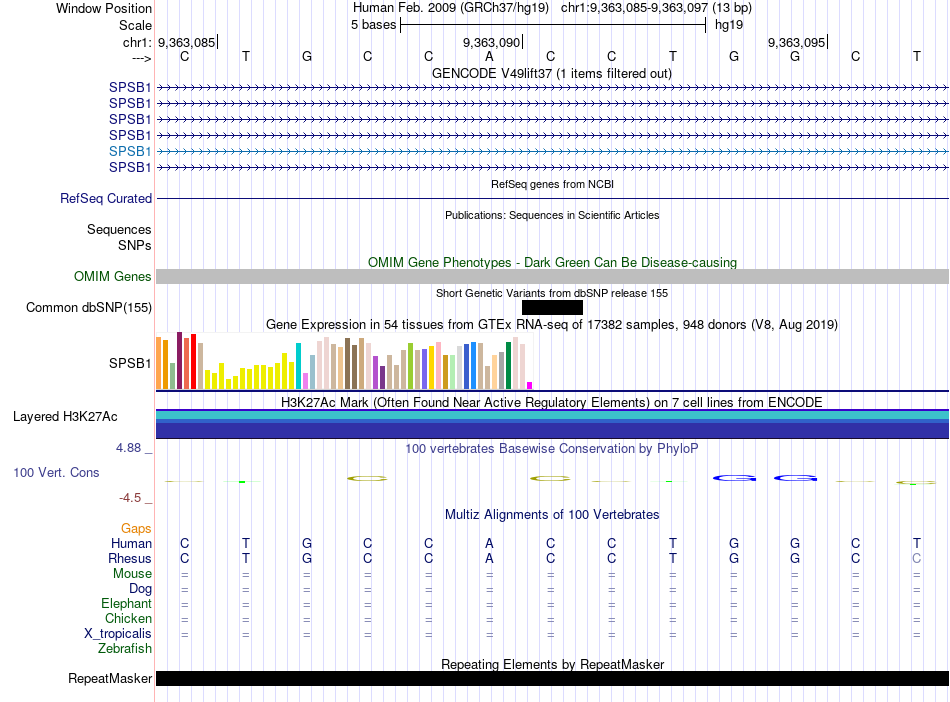Click the orange Gaps label
The width and height of the screenshot is (950, 702).
[136, 529]
